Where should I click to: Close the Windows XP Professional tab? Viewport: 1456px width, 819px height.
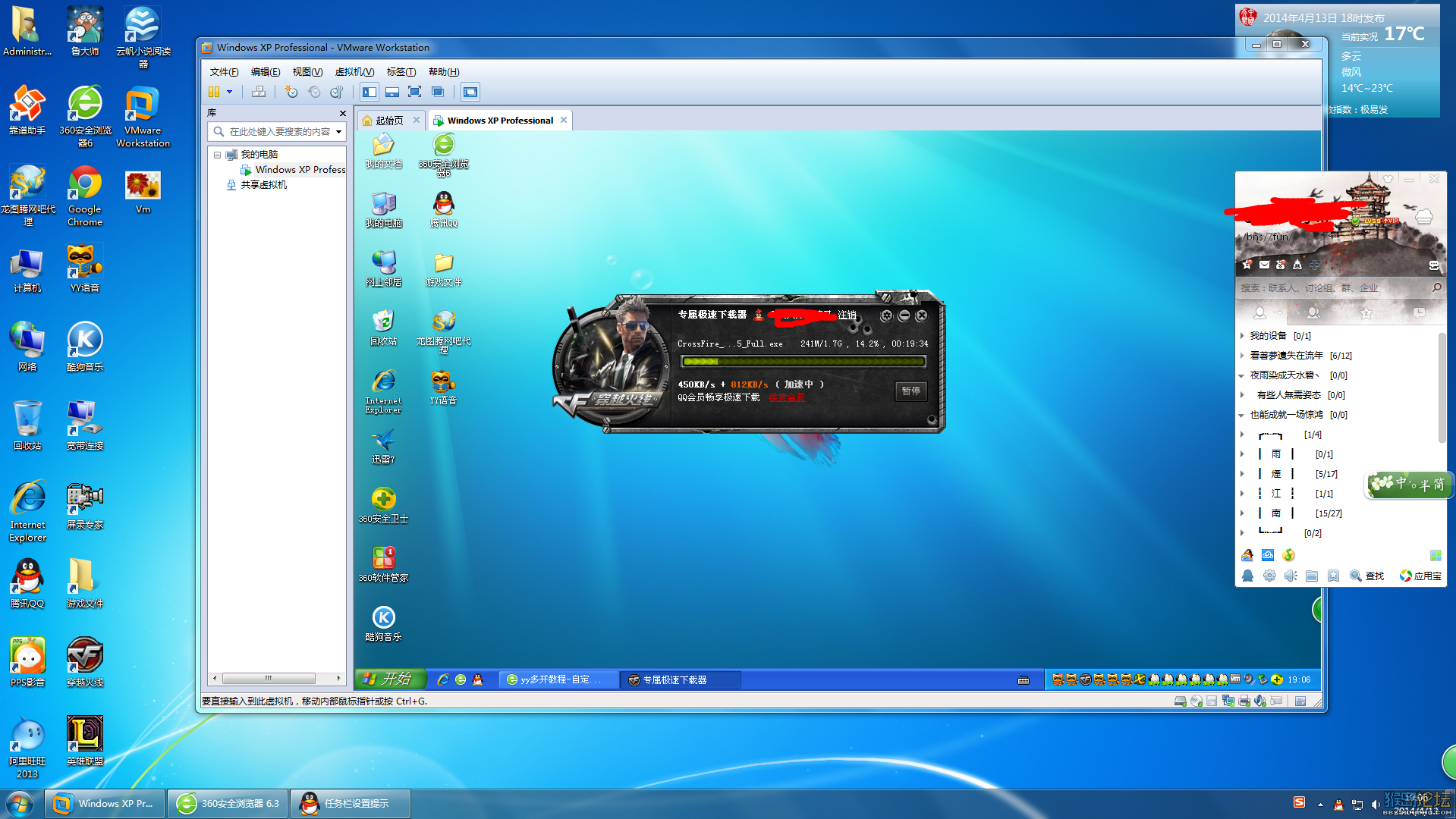pos(564,120)
